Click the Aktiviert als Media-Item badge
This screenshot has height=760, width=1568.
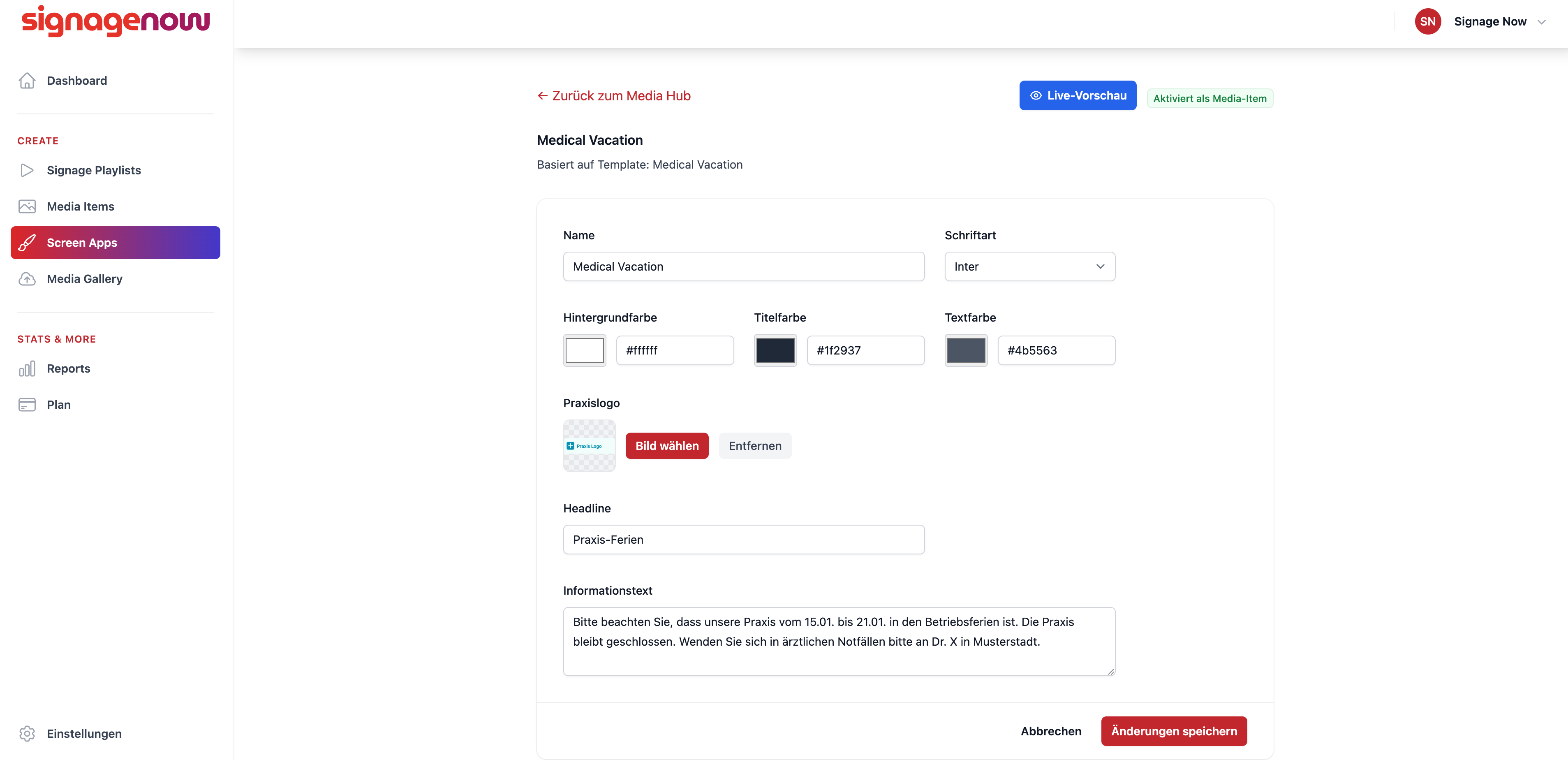[x=1210, y=98]
